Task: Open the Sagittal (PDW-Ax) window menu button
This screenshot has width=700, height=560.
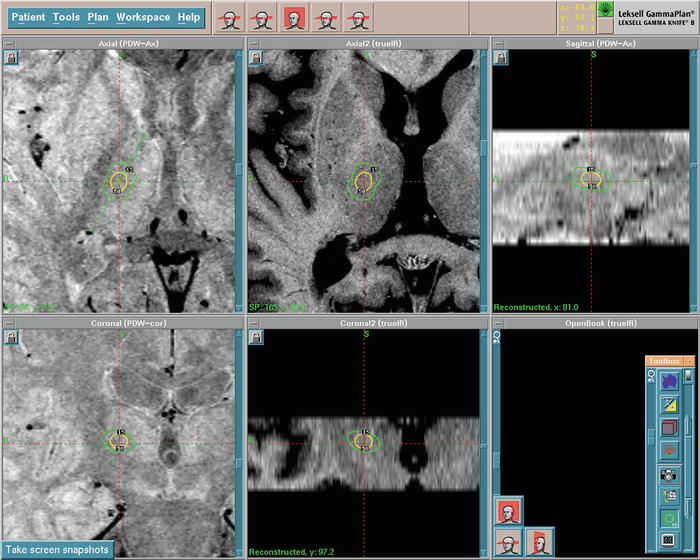Action: 497,44
